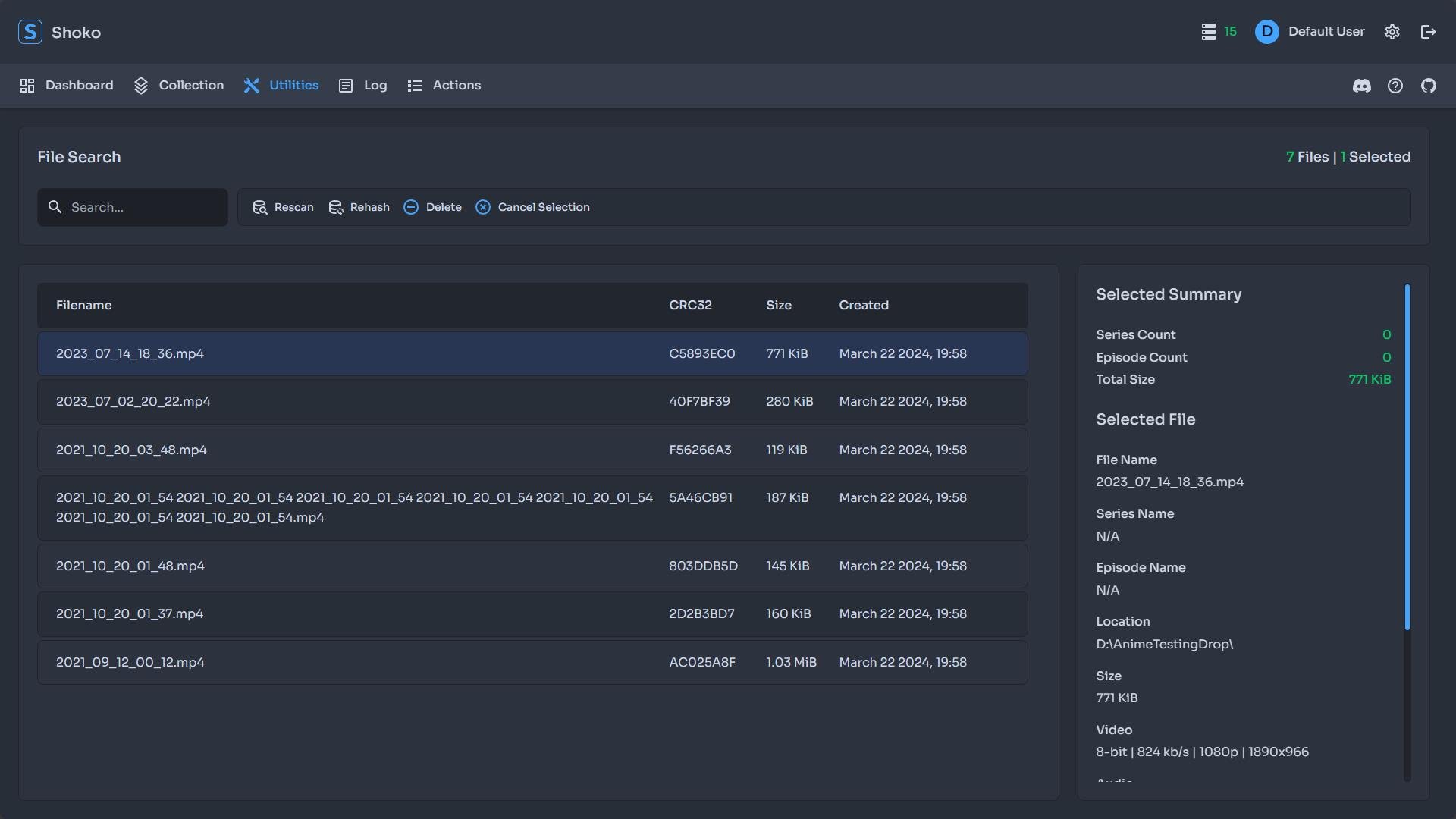Click the Utilities tools icon

(x=252, y=86)
